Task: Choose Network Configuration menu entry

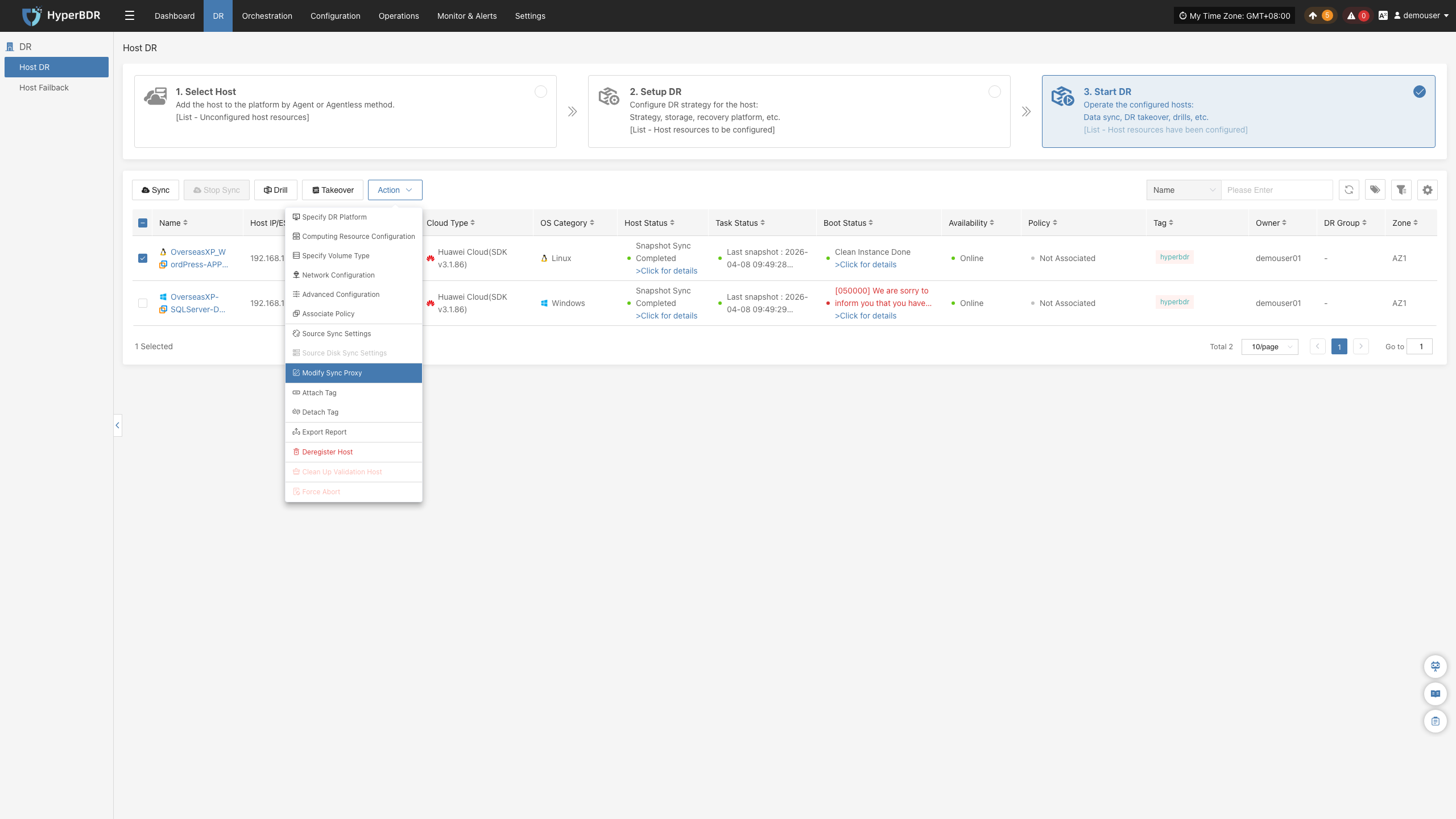Action: tap(354, 275)
